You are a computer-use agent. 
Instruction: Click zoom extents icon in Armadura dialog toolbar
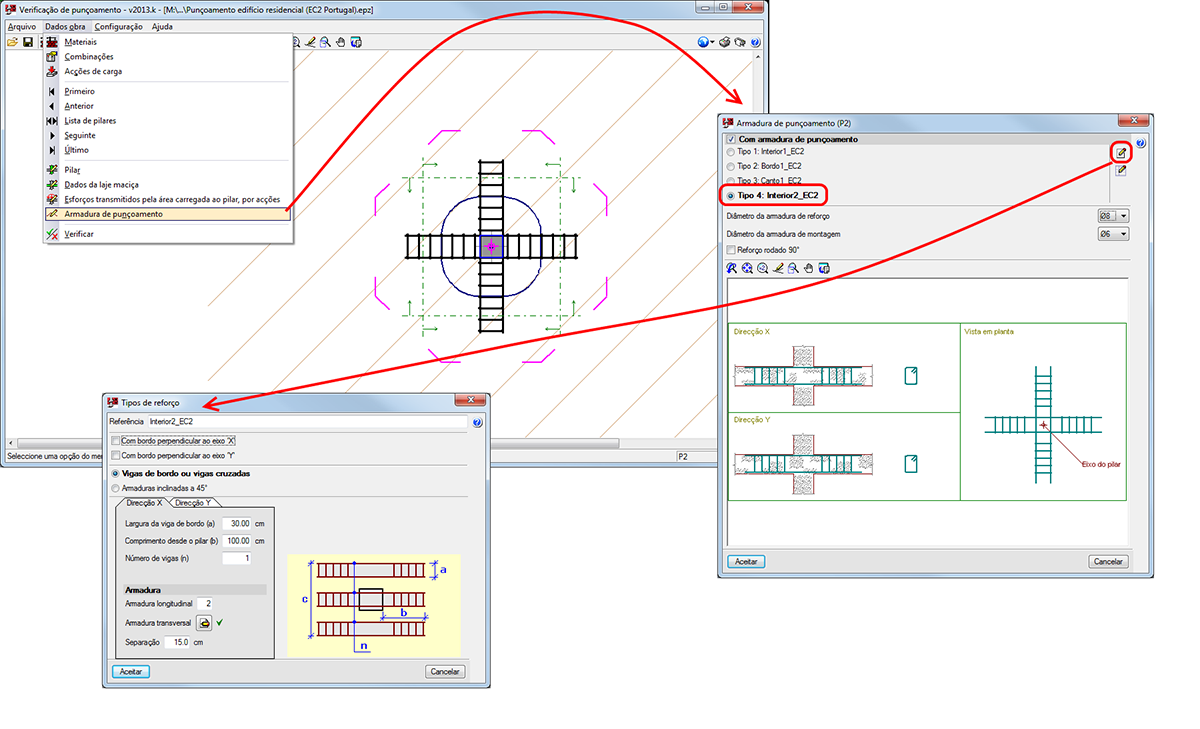(747, 268)
